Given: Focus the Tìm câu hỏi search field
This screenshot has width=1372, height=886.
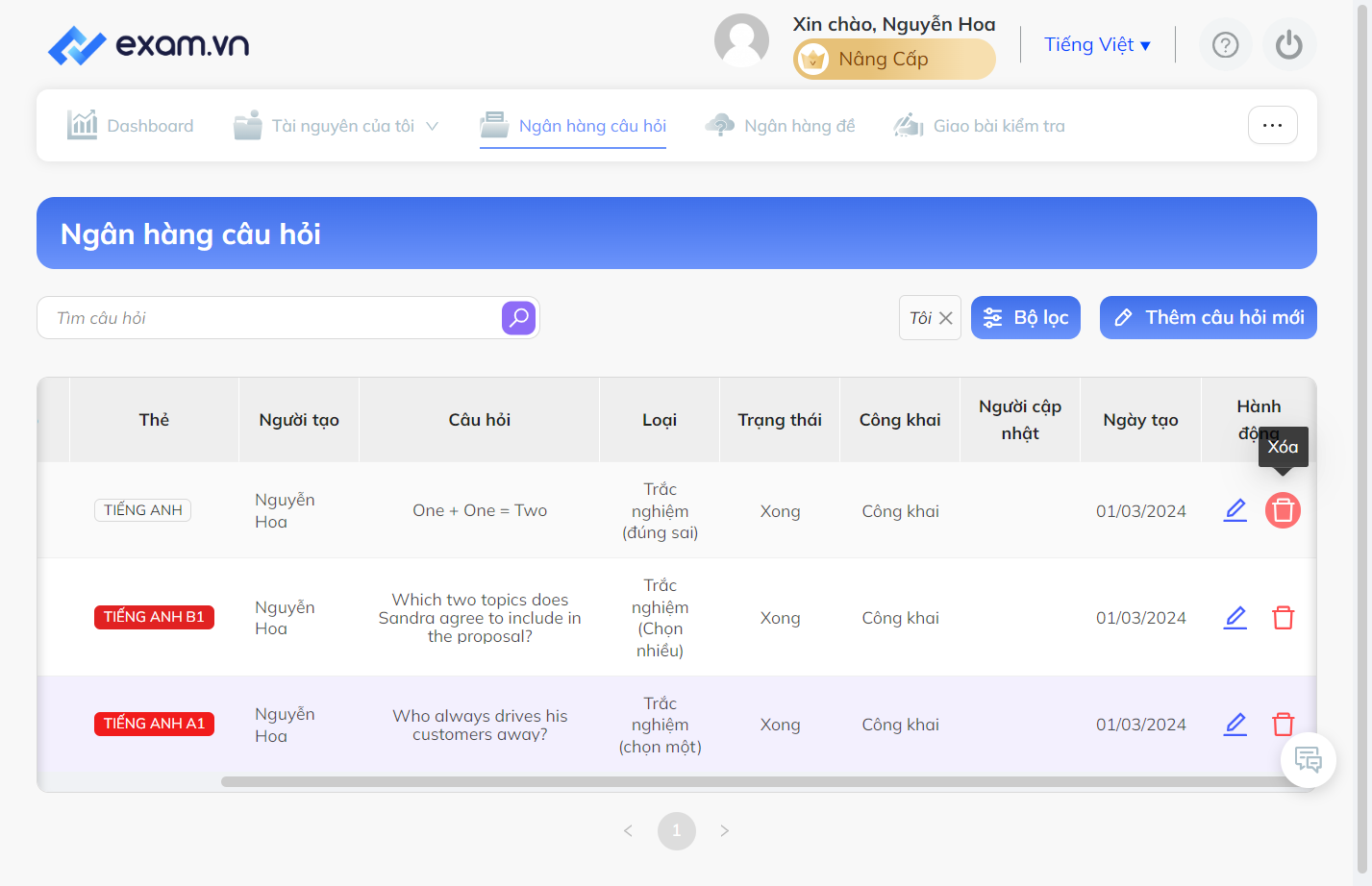Looking at the screenshot, I should click(x=271, y=318).
